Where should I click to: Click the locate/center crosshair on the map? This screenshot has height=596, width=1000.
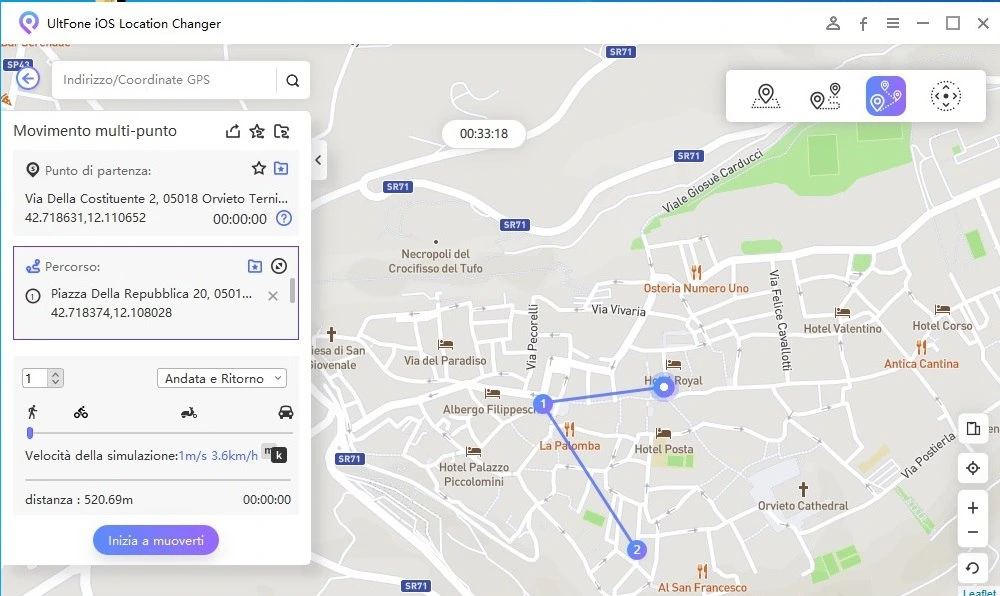point(972,468)
